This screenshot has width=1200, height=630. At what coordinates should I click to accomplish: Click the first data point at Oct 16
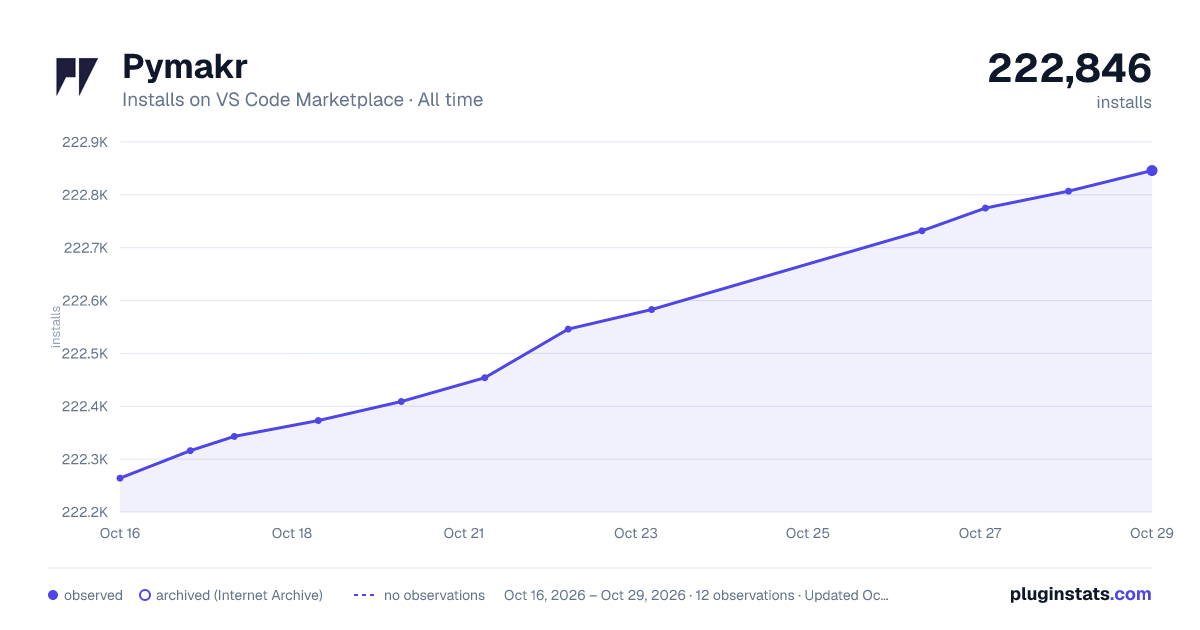pos(120,478)
